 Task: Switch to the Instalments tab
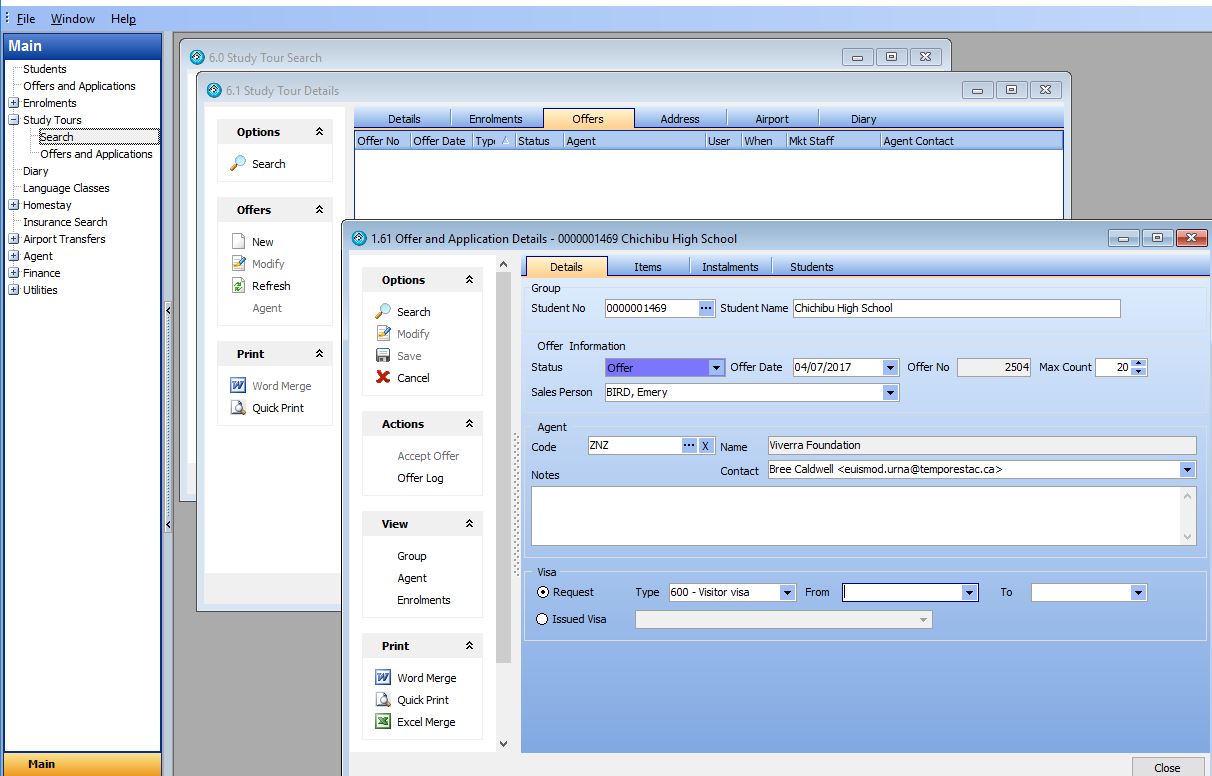(730, 267)
